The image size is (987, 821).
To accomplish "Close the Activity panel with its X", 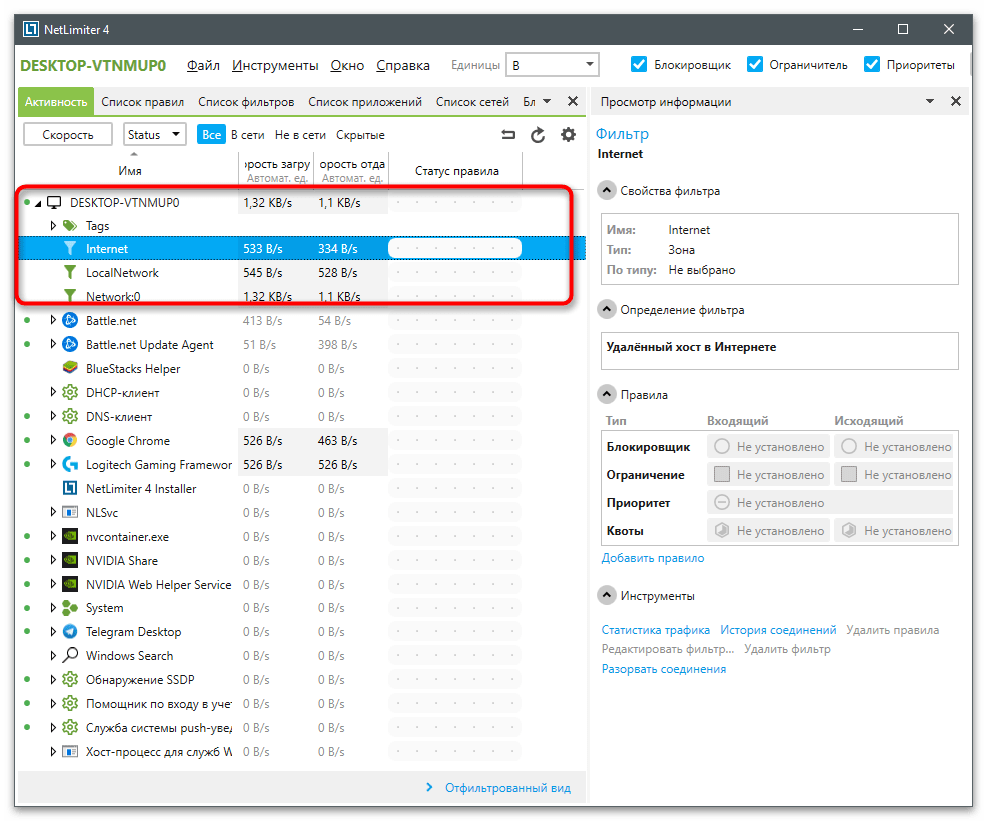I will click(x=573, y=101).
